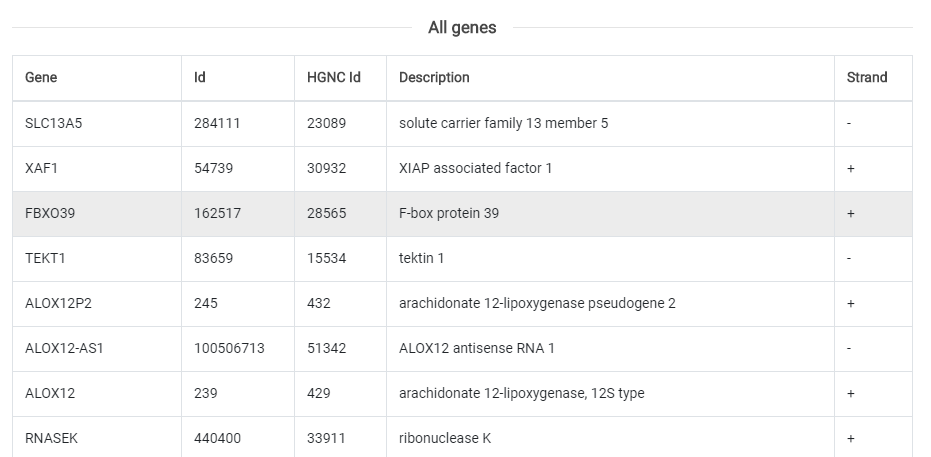
Task: Select the TEKT1 gene name
Action: pos(44,258)
